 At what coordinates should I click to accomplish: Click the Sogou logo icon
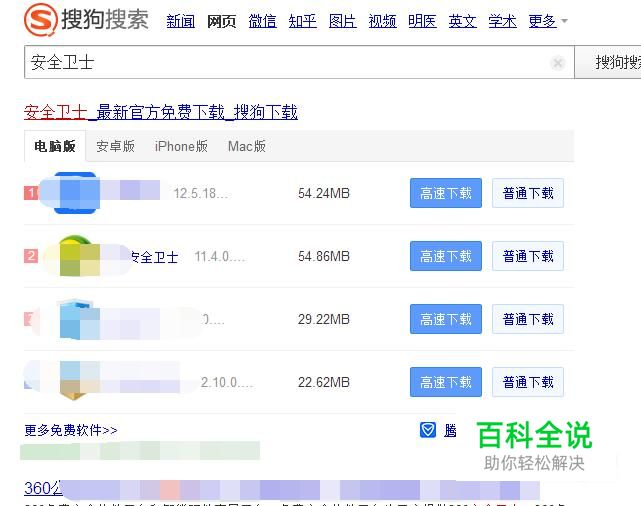point(40,19)
